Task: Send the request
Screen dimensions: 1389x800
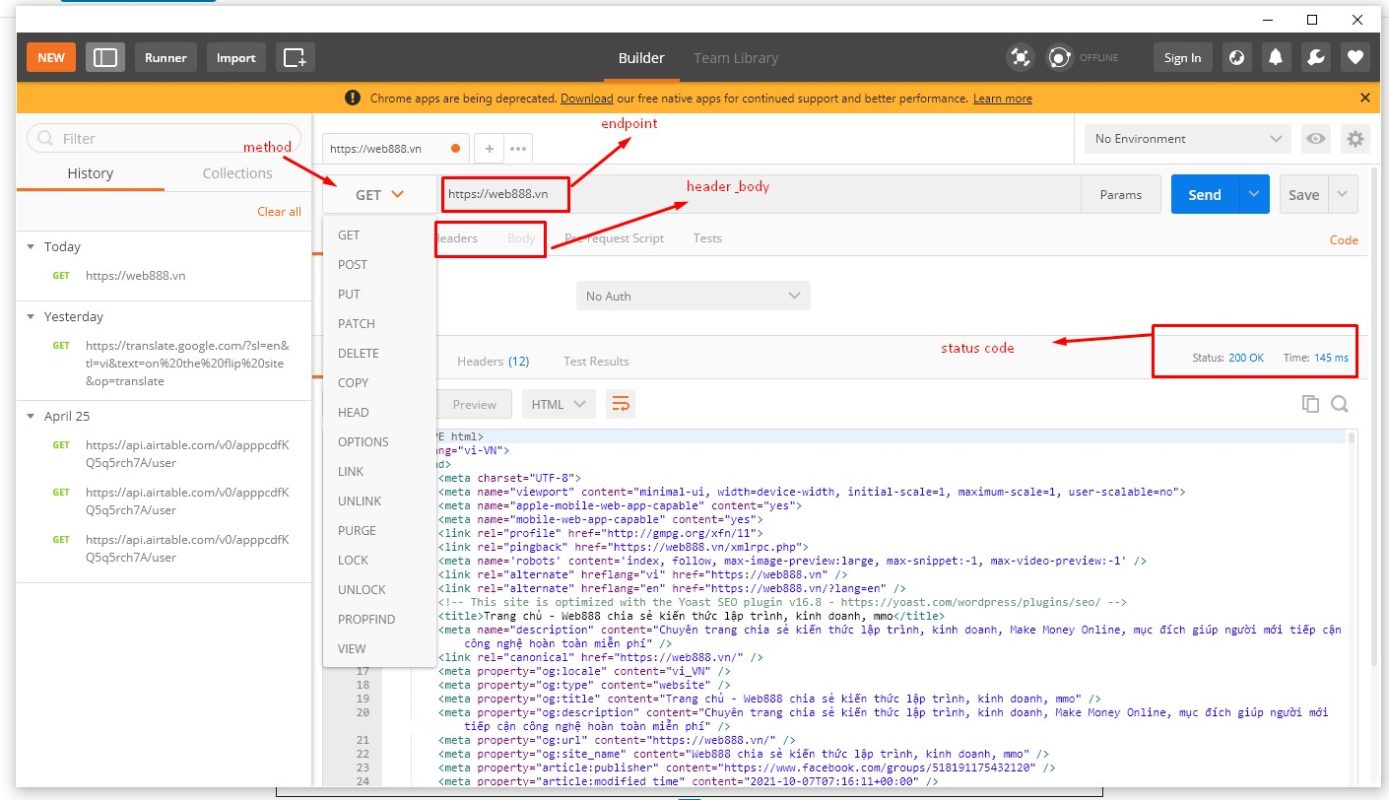Action: pos(1205,195)
